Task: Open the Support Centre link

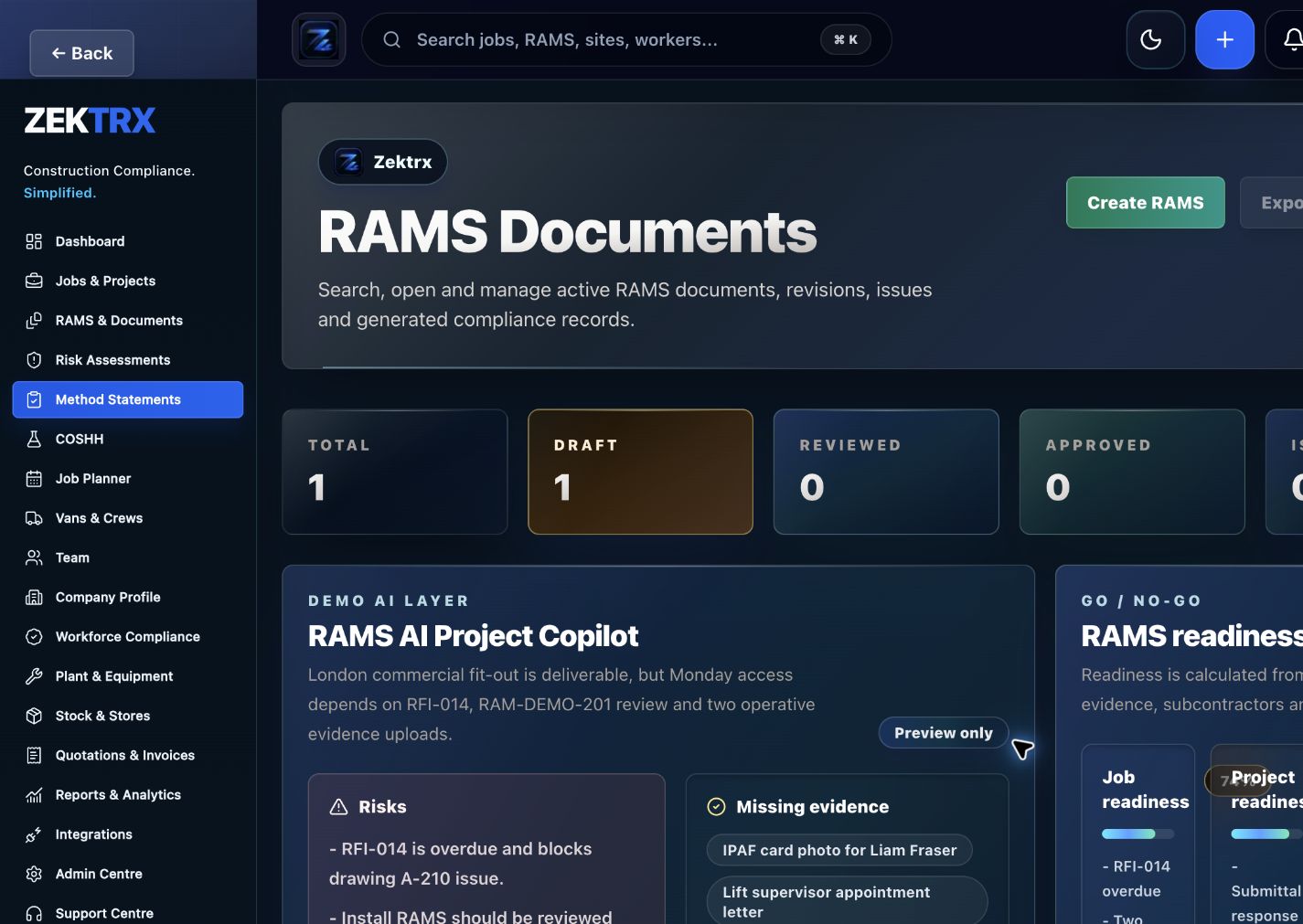Action: point(128,913)
